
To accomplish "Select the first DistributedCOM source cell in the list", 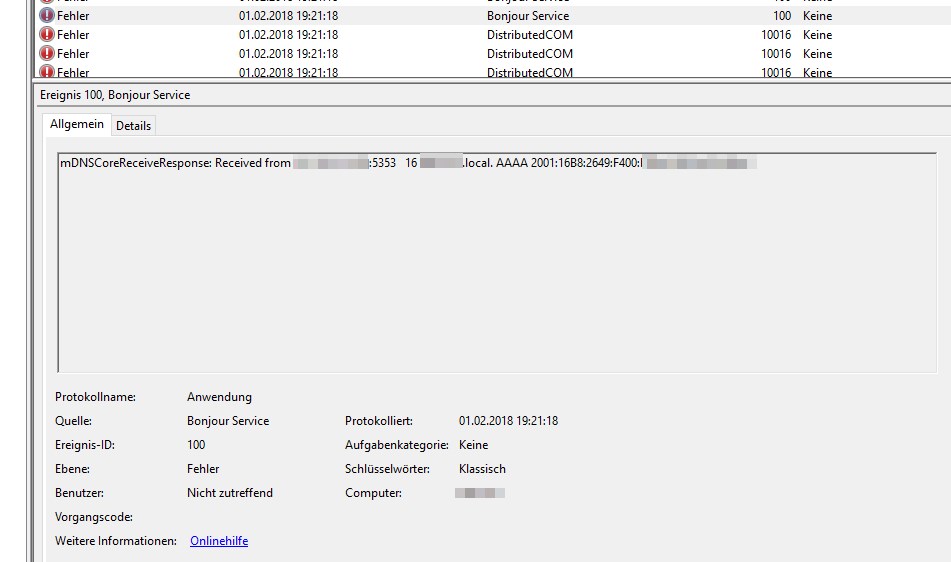I will [x=529, y=35].
